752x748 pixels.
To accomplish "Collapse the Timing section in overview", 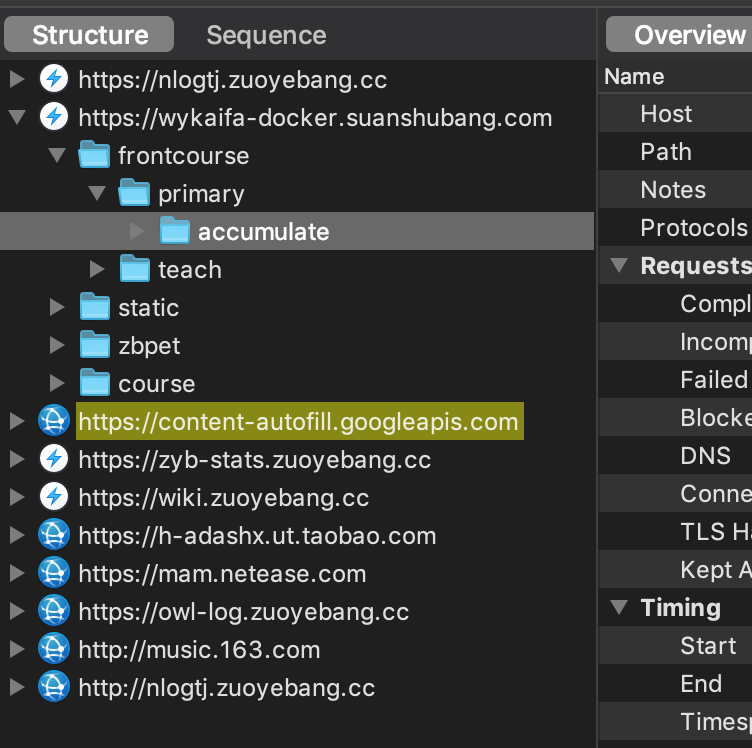I will [619, 608].
